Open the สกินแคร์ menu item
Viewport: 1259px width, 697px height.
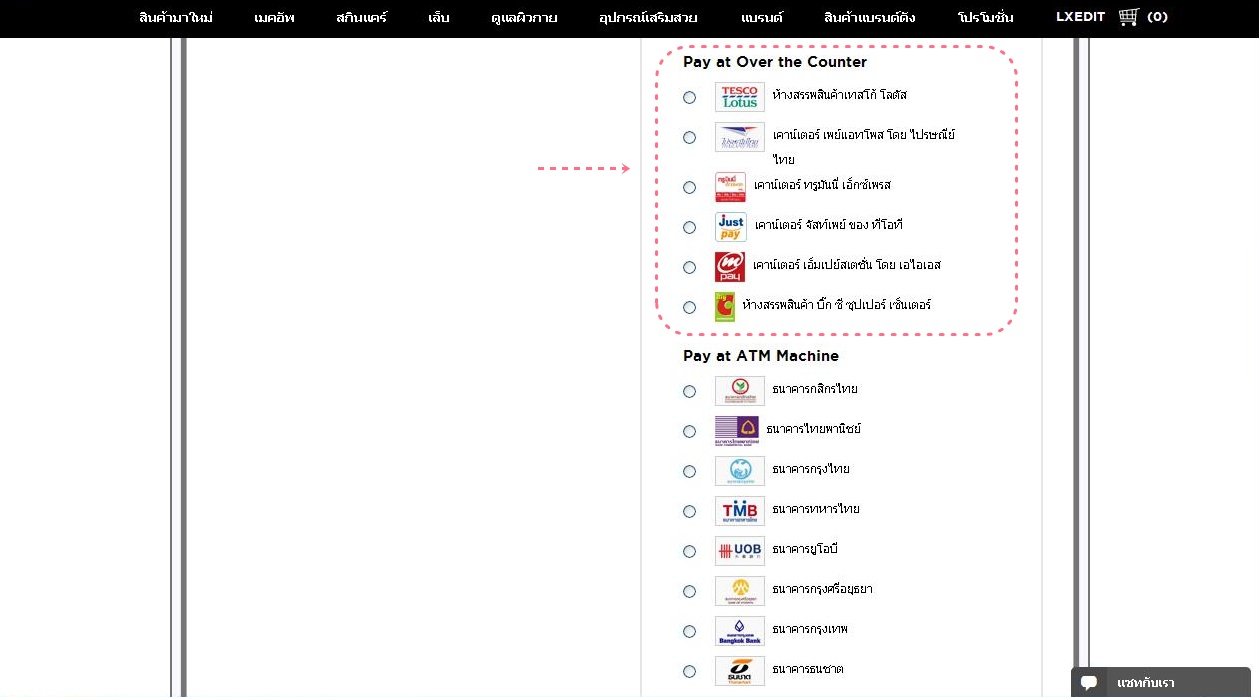click(361, 18)
